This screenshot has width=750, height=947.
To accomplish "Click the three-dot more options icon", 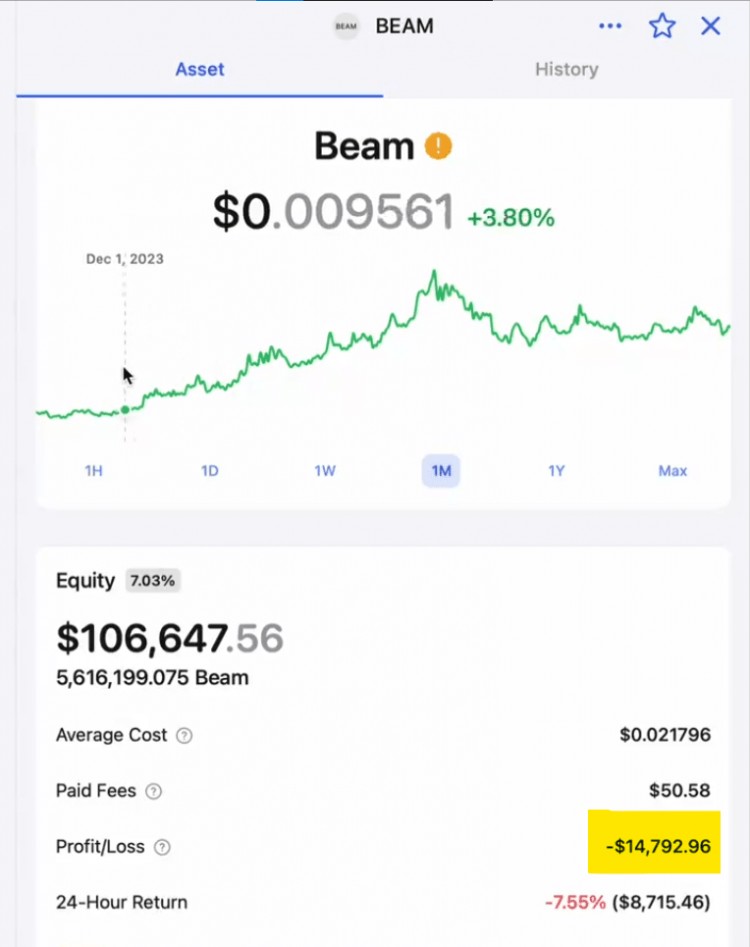I will (x=610, y=26).
